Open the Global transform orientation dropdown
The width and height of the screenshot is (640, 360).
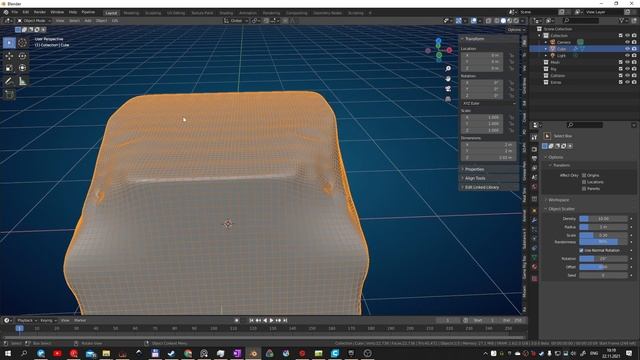[x=236, y=20]
